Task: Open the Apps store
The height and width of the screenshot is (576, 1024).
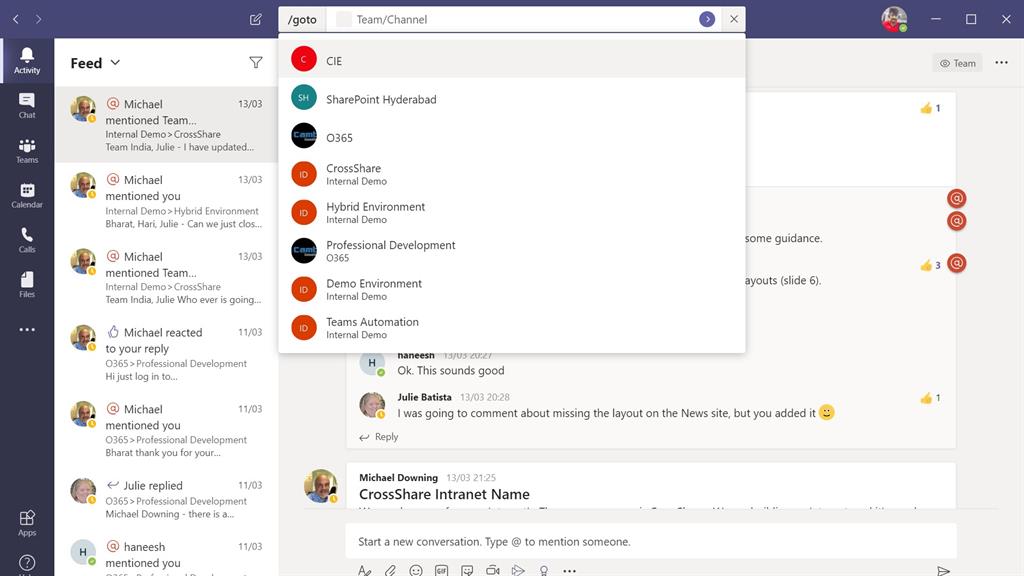Action: coord(27,523)
